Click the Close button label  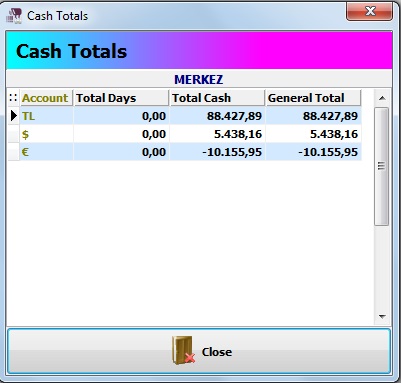coord(217,352)
